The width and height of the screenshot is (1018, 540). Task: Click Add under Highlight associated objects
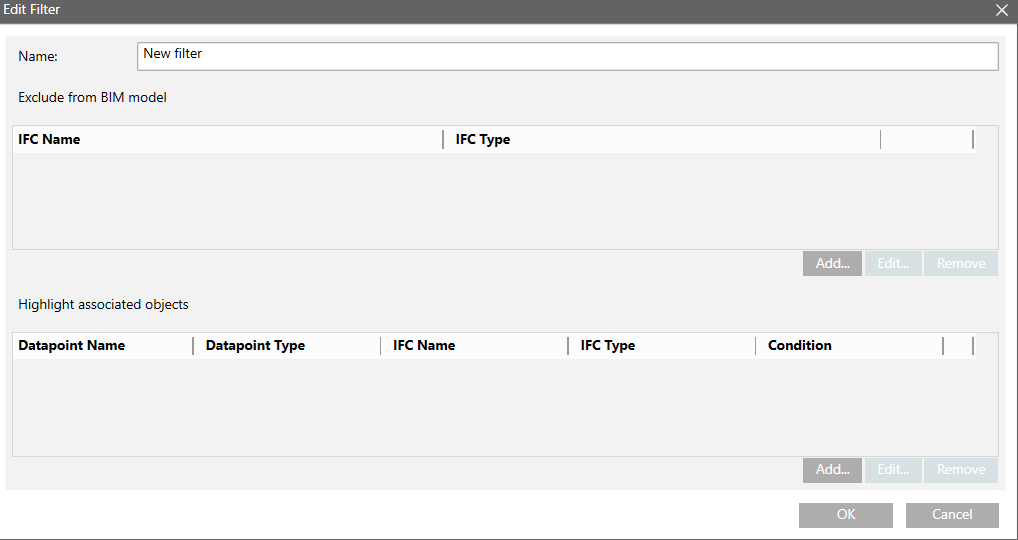832,470
